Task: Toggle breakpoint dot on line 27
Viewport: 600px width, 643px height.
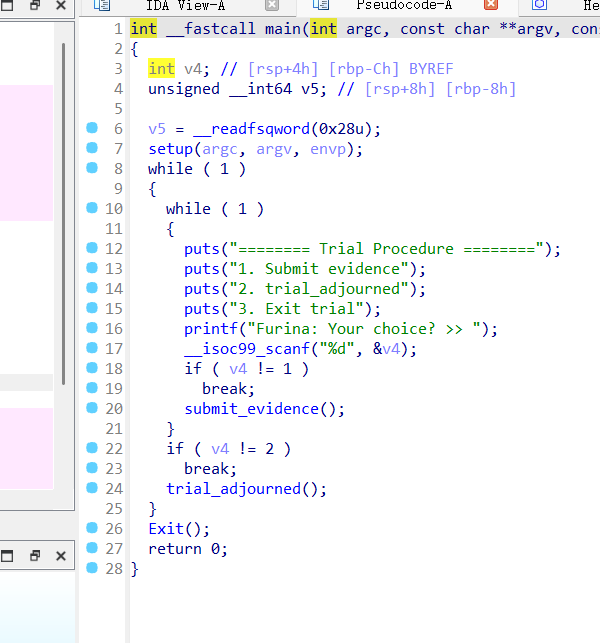Action: pos(92,548)
